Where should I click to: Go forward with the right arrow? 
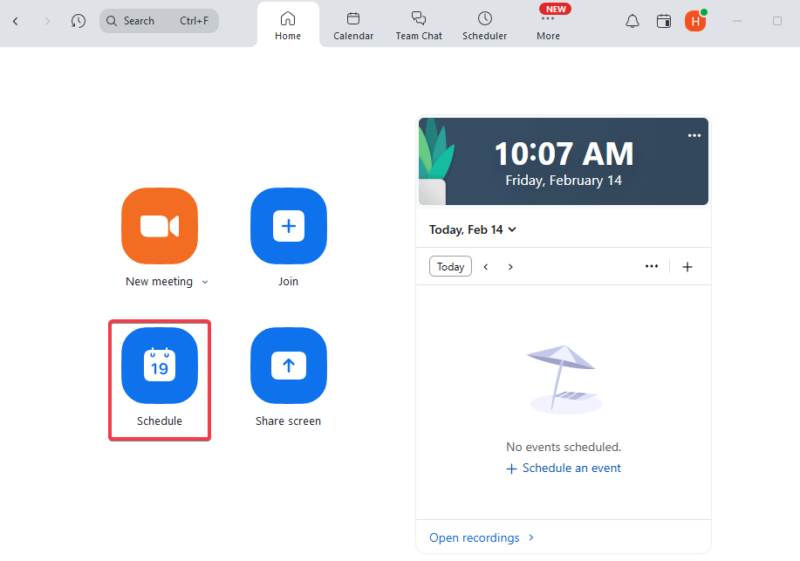pyautogui.click(x=47, y=21)
